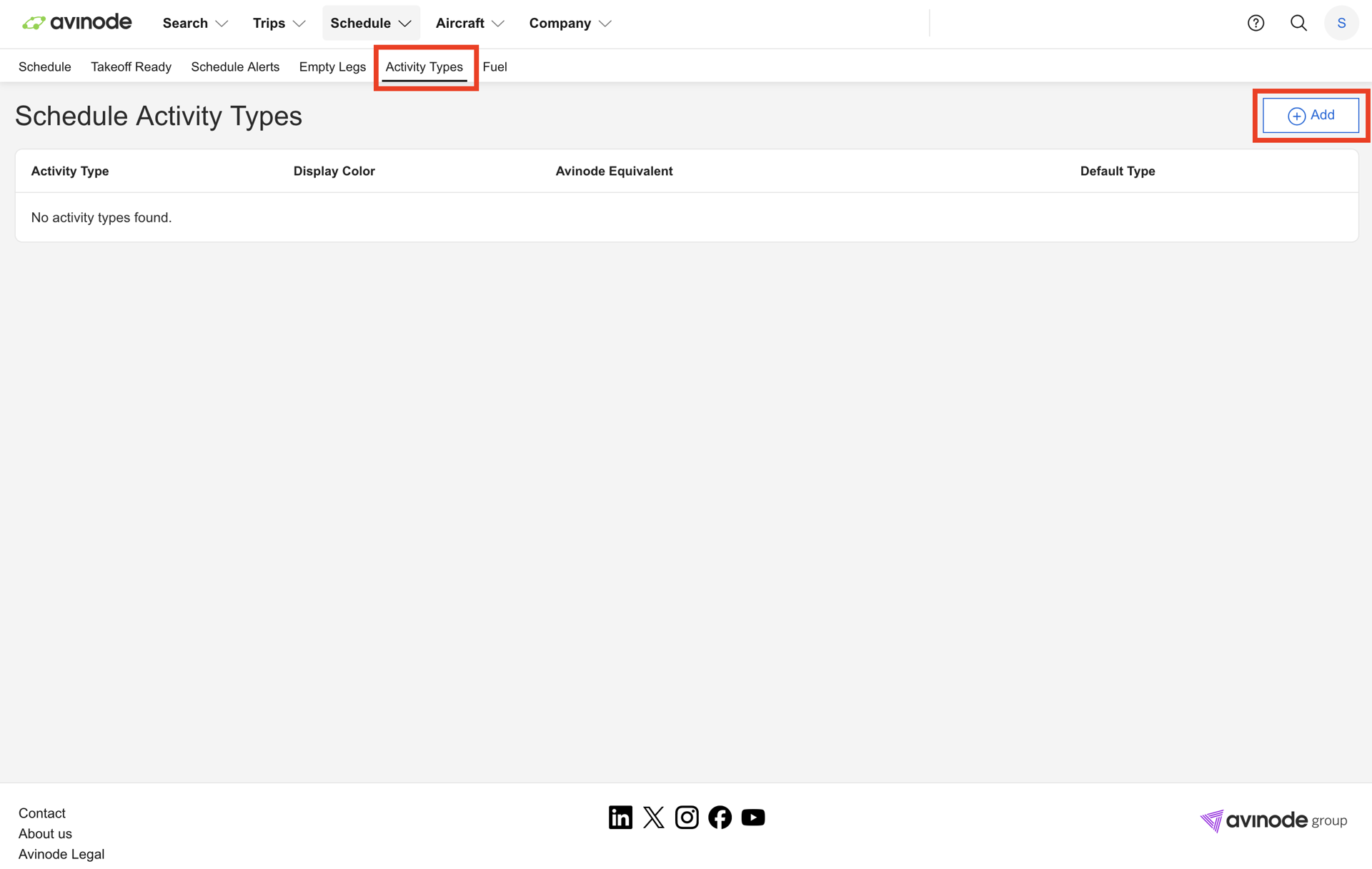The image size is (1372, 869).
Task: Expand the Aircraft dropdown menu
Action: (469, 23)
